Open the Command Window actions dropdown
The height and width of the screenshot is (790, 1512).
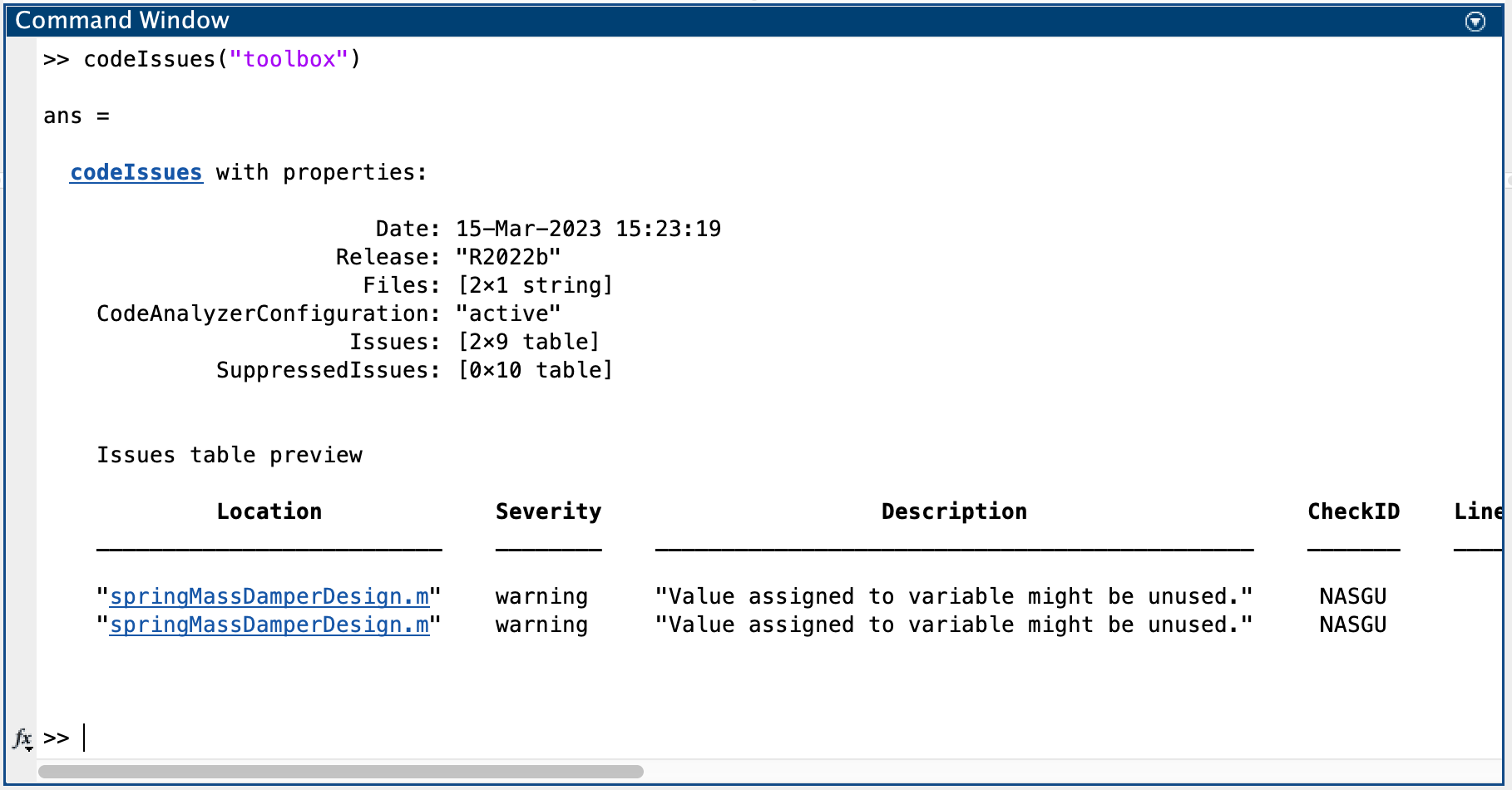click(x=1475, y=22)
